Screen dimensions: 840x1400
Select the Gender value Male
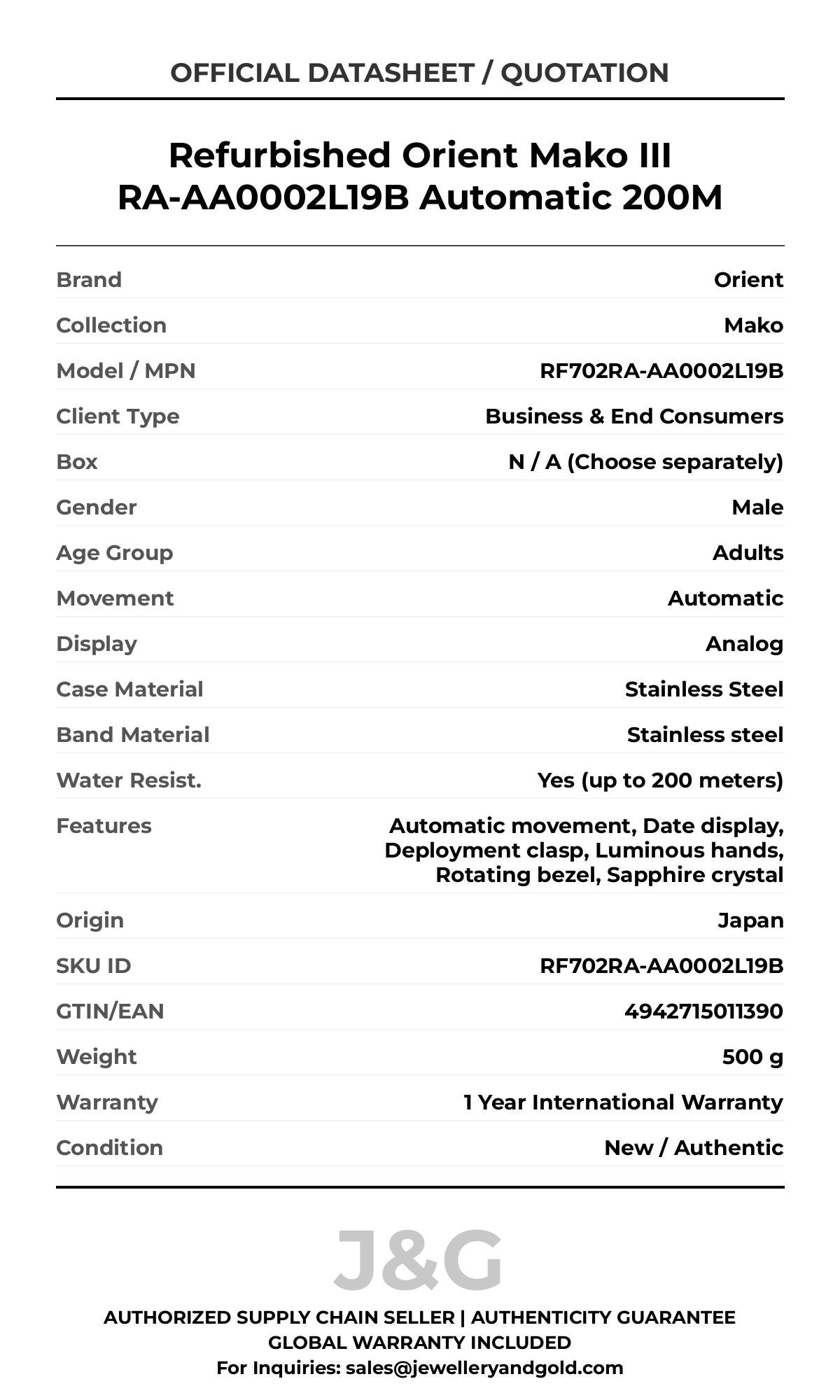[x=757, y=507]
